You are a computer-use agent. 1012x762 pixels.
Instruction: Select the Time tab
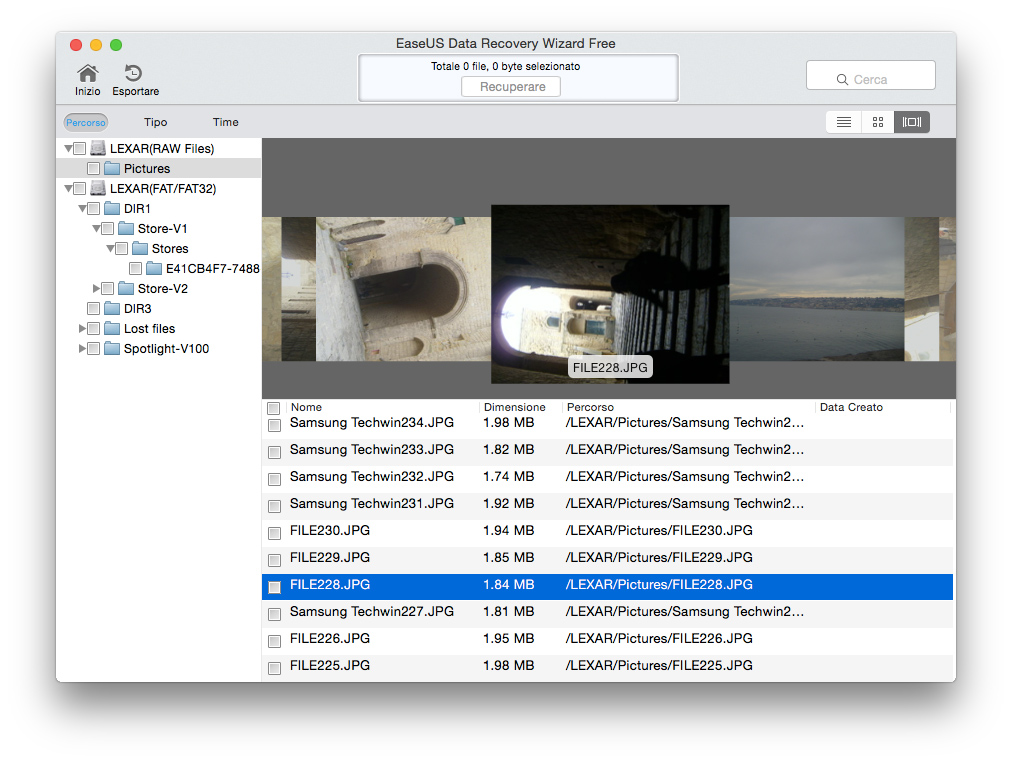(x=225, y=122)
